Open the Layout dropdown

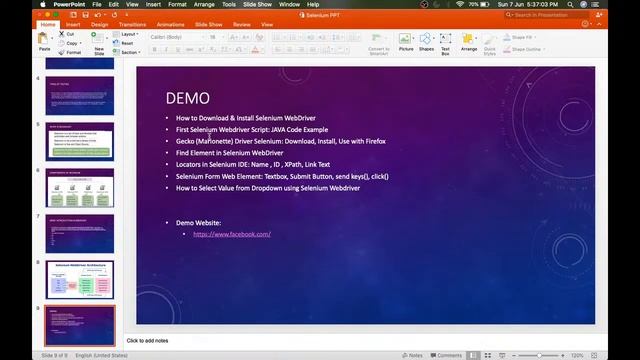(126, 34)
